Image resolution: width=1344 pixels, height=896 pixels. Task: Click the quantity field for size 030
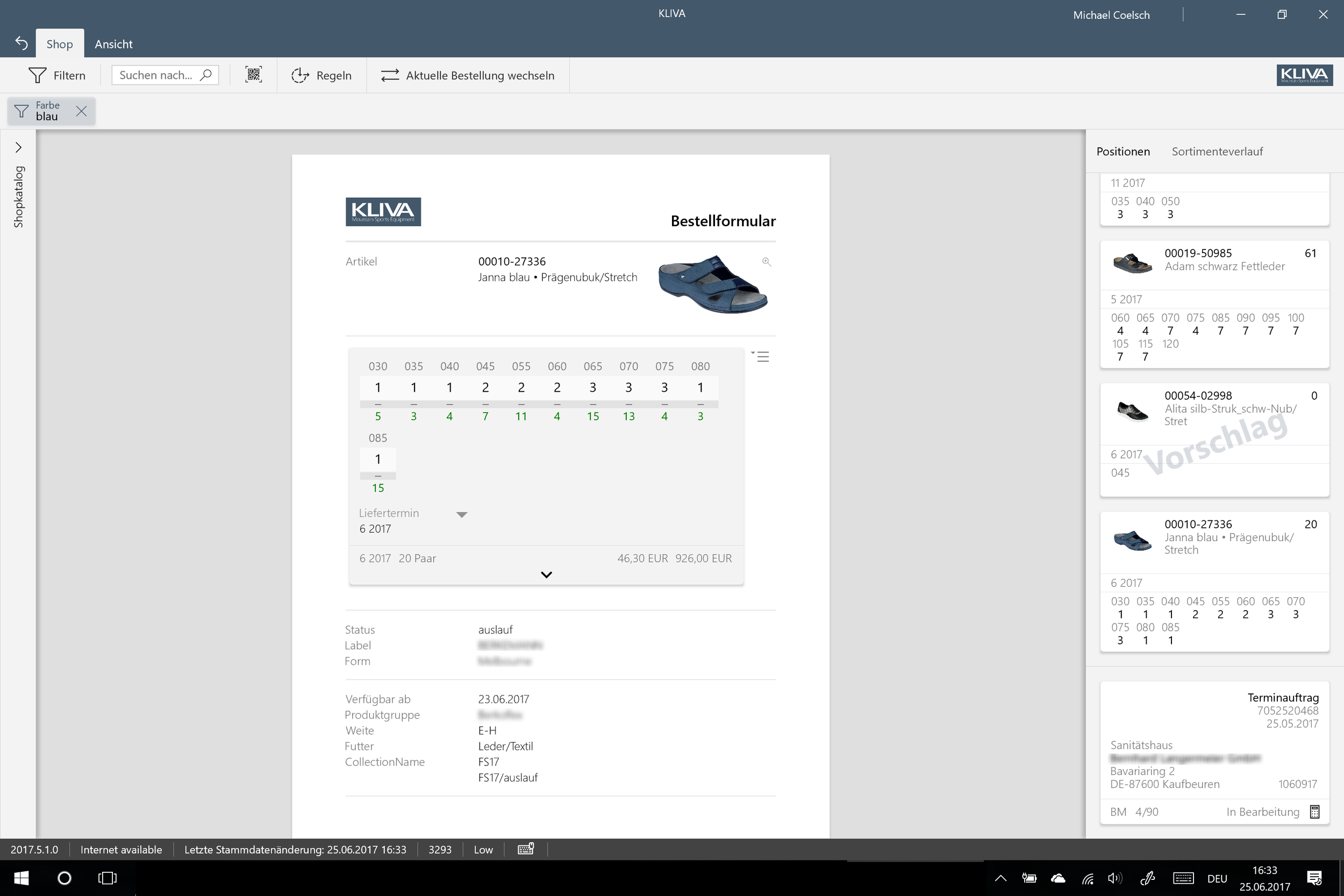coord(378,388)
